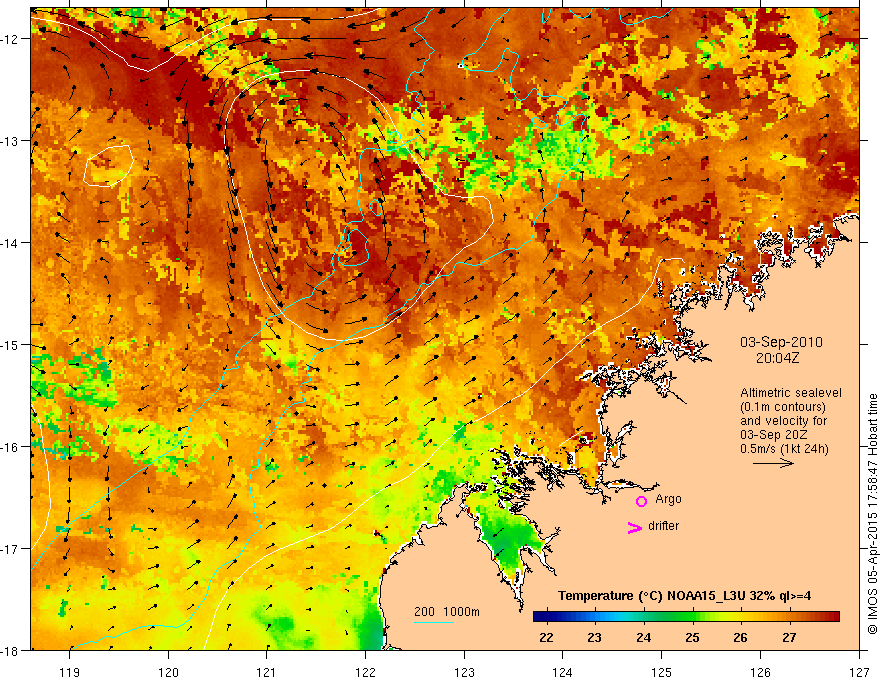This screenshot has width=880, height=680.
Task: Click the latitude axis label -14
Action: click(10, 243)
